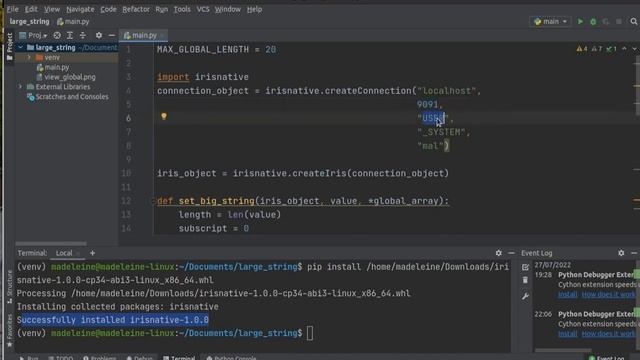Hide the Terminal panel with minus icon
Screen dimensions: 640x360
tap(511, 253)
